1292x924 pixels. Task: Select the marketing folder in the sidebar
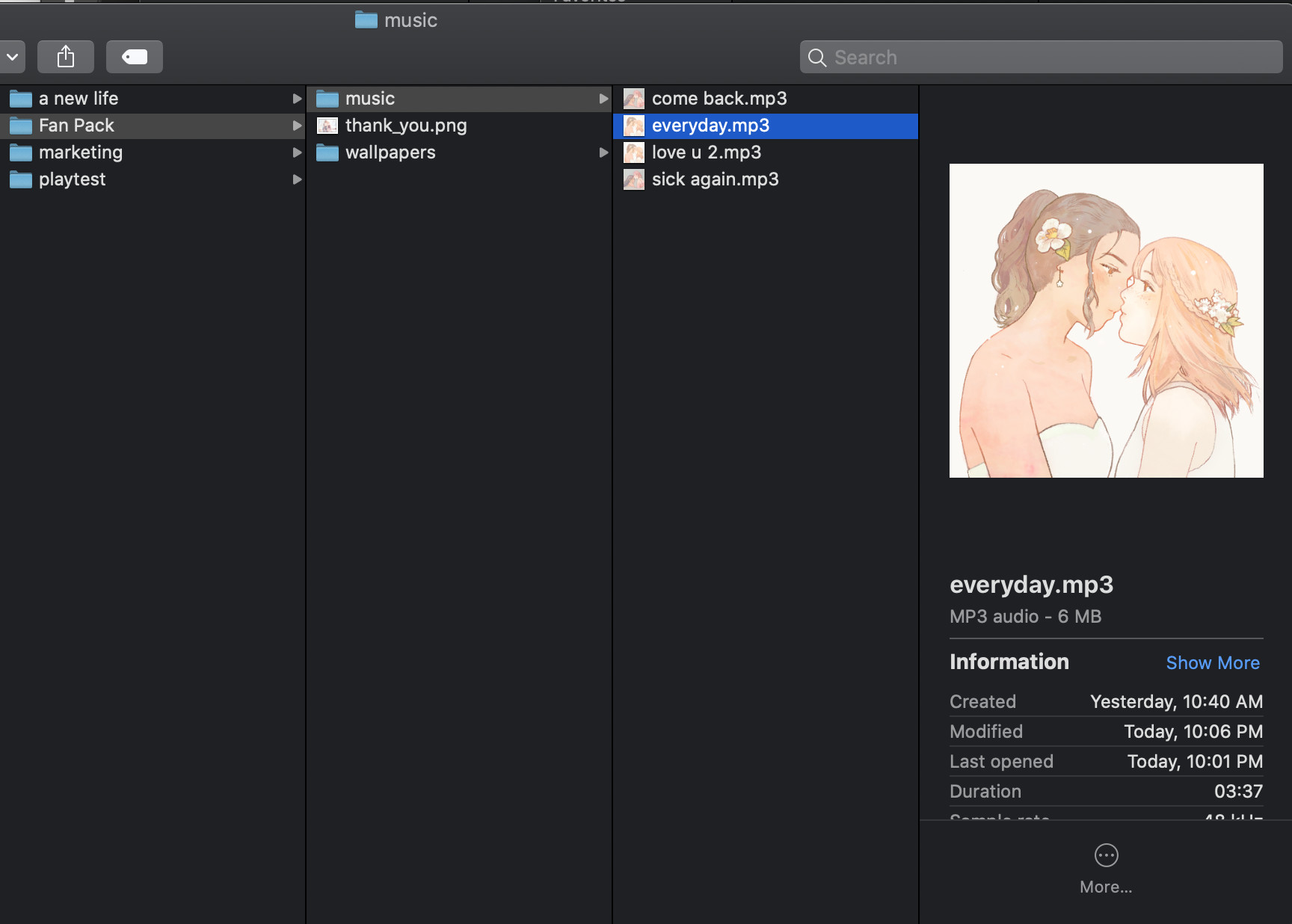(x=81, y=153)
